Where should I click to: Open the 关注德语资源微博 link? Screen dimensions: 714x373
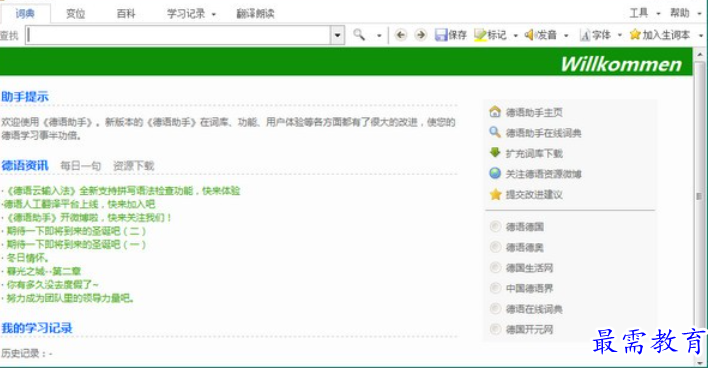click(x=544, y=174)
